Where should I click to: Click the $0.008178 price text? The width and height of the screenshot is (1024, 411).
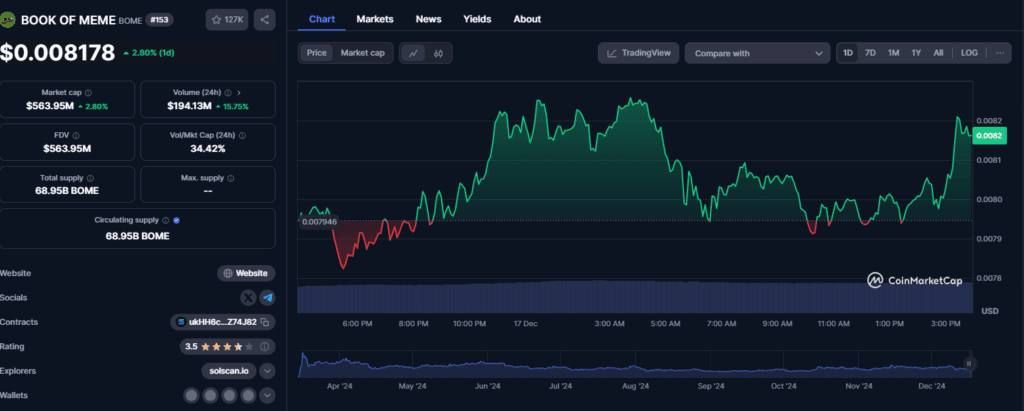click(x=57, y=53)
